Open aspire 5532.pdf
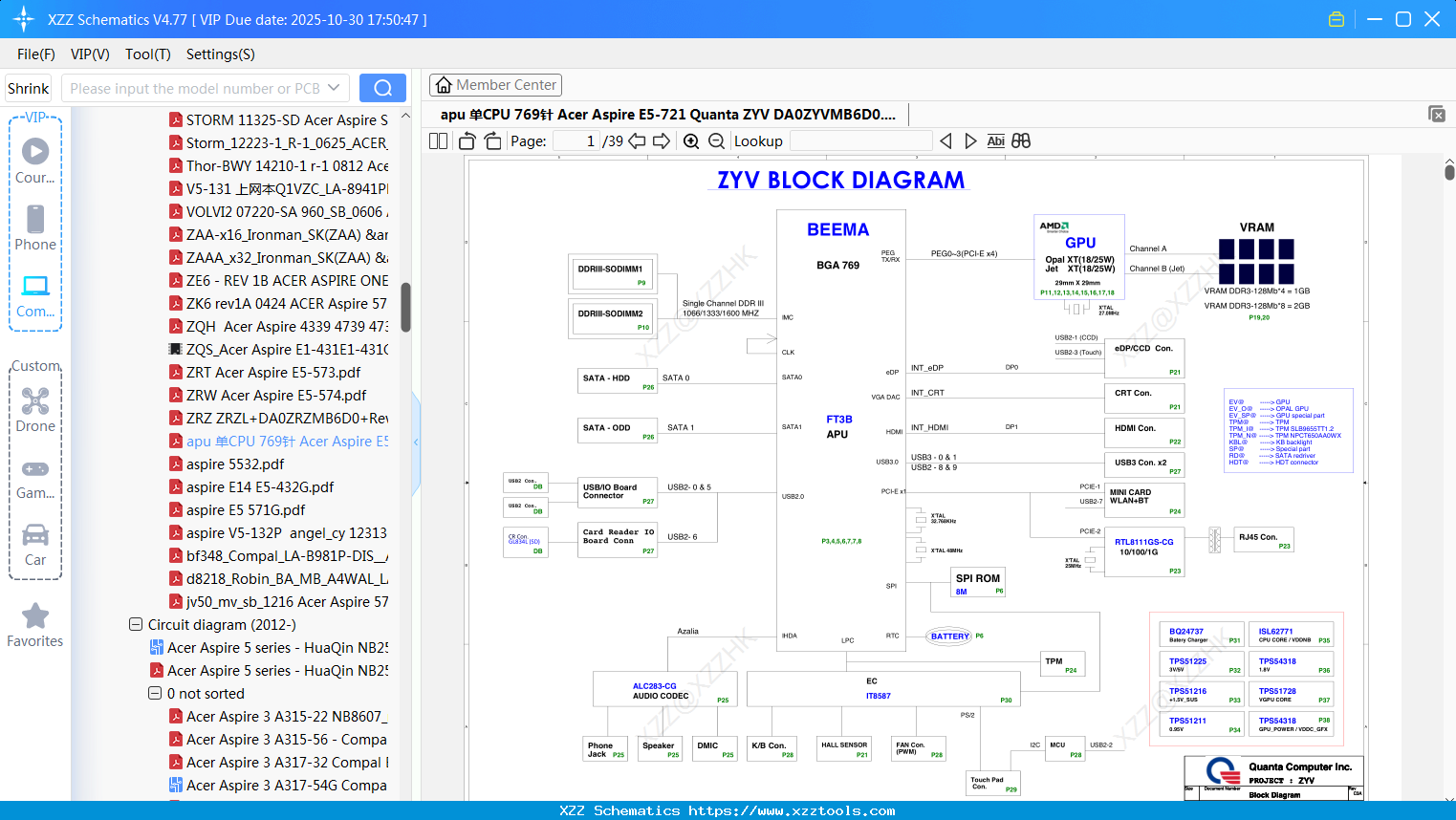Image resolution: width=1456 pixels, height=820 pixels. click(227, 464)
